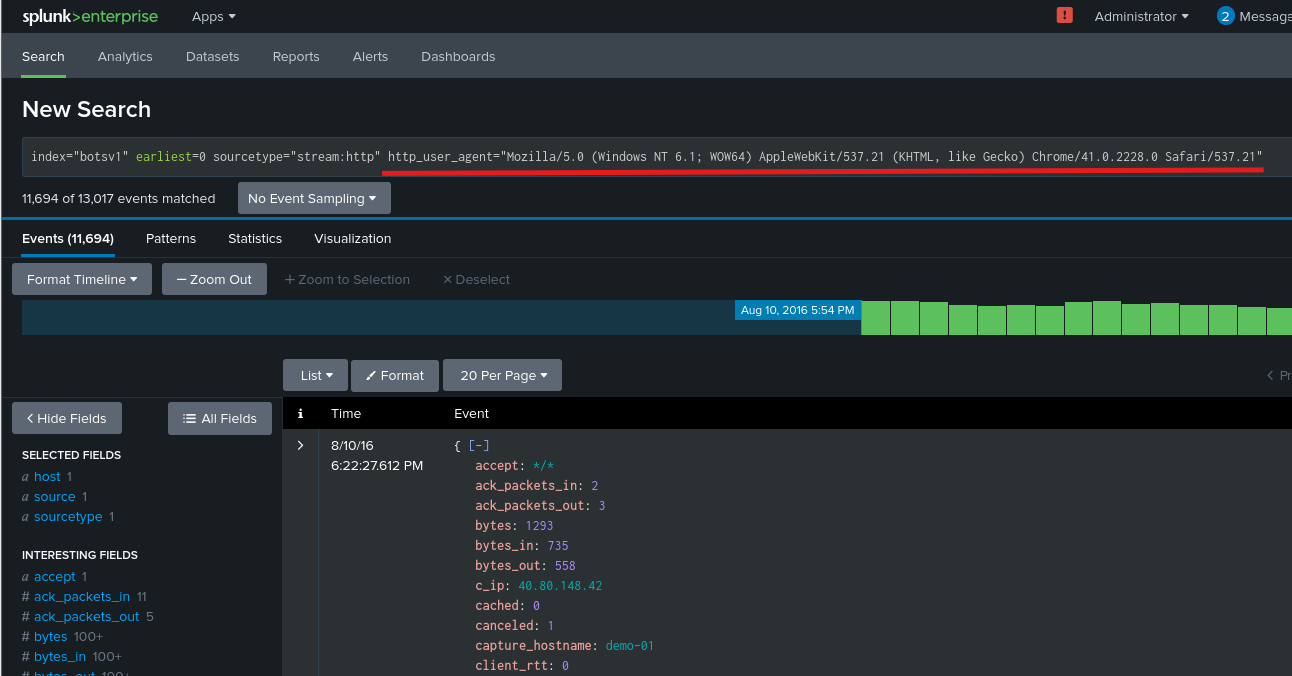This screenshot has width=1292, height=676.
Task: Go to the Datasets nav tab
Action: click(213, 56)
